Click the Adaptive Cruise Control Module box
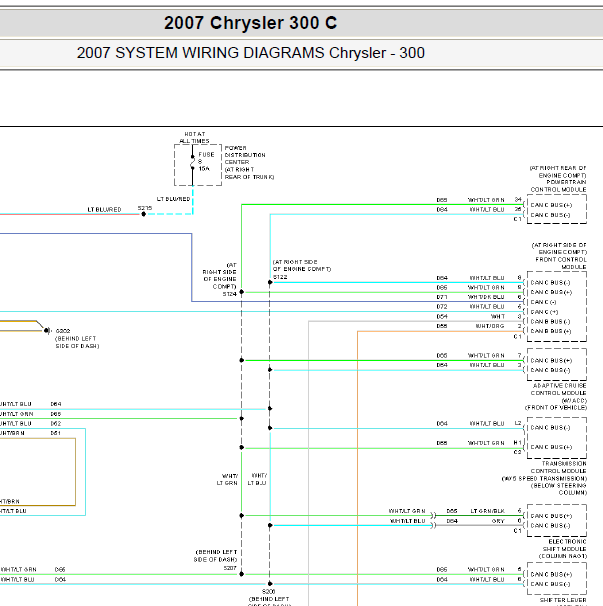This screenshot has width=603, height=606. point(557,365)
